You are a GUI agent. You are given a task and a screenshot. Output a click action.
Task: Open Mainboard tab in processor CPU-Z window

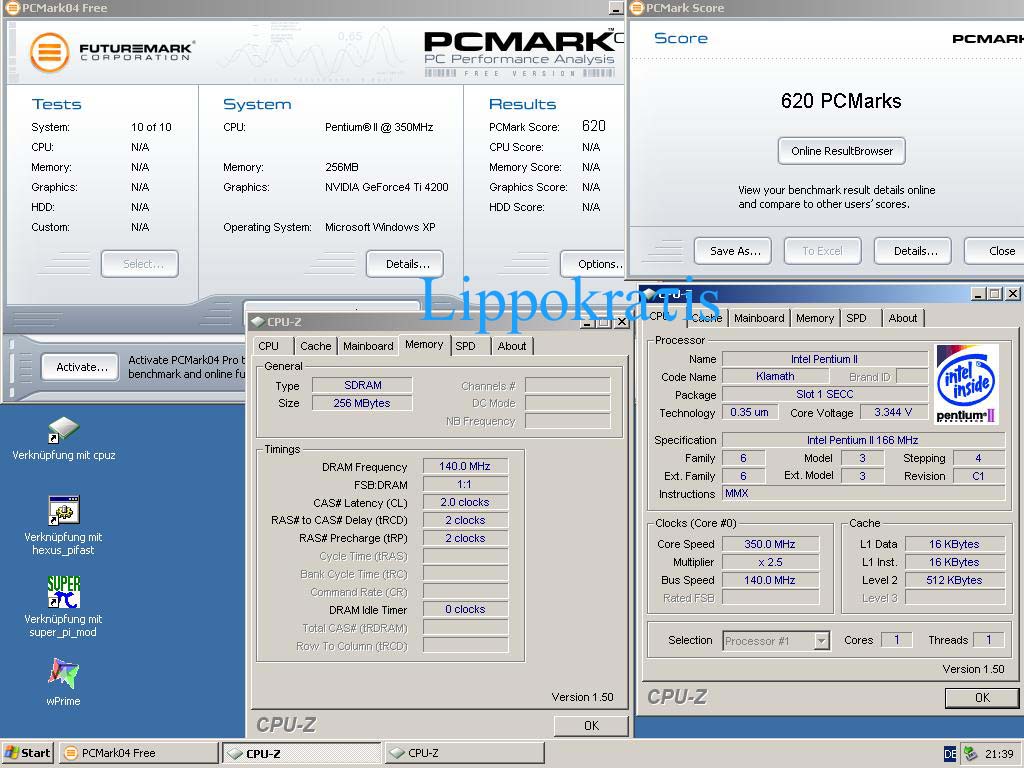point(759,318)
